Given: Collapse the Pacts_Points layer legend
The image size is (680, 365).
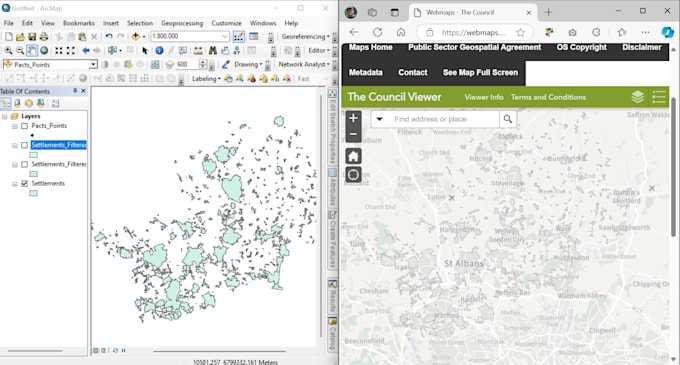Looking at the screenshot, I should click(15, 126).
